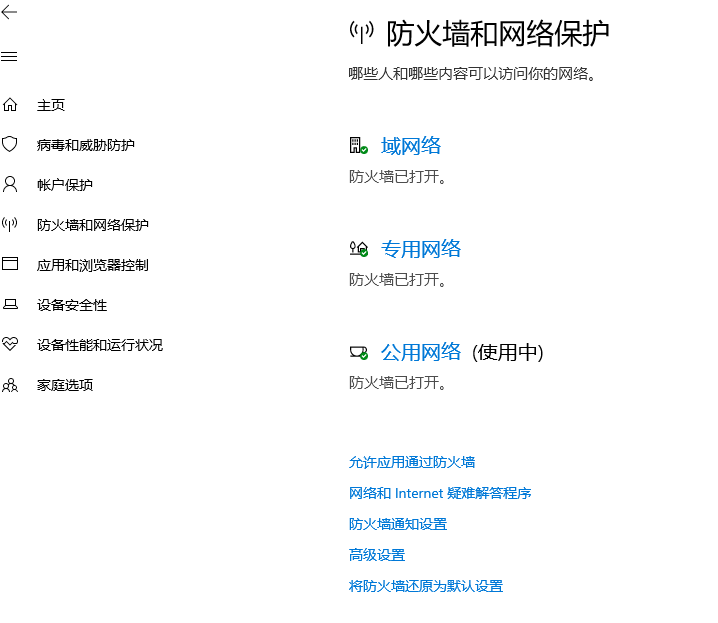Viewport: 718px width, 623px height.
Task: Click 防火墙已打开。 under 专用网络
Action: [397, 279]
